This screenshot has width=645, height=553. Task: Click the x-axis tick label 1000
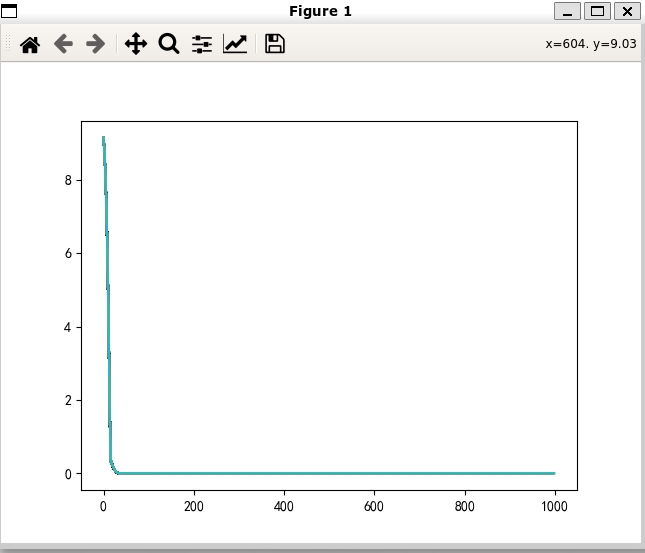(555, 506)
